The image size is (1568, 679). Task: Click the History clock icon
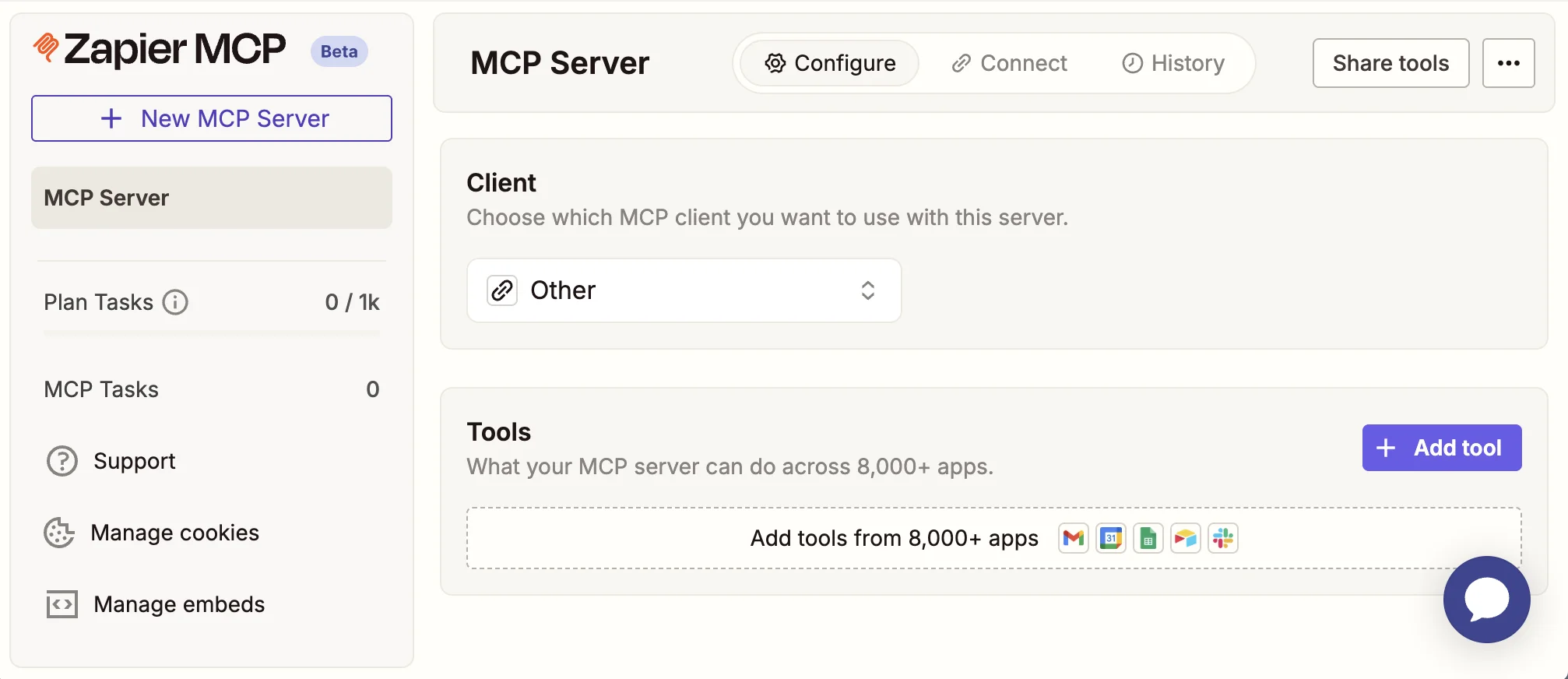1133,63
